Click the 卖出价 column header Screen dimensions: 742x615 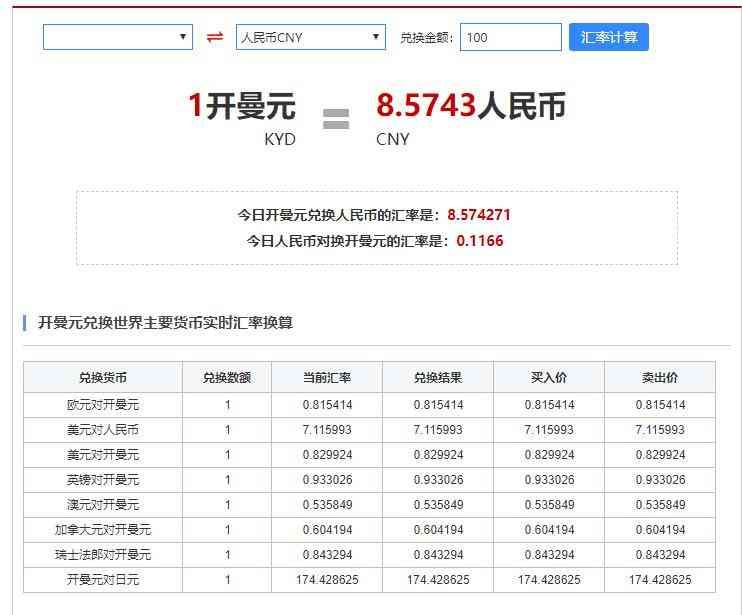(660, 378)
